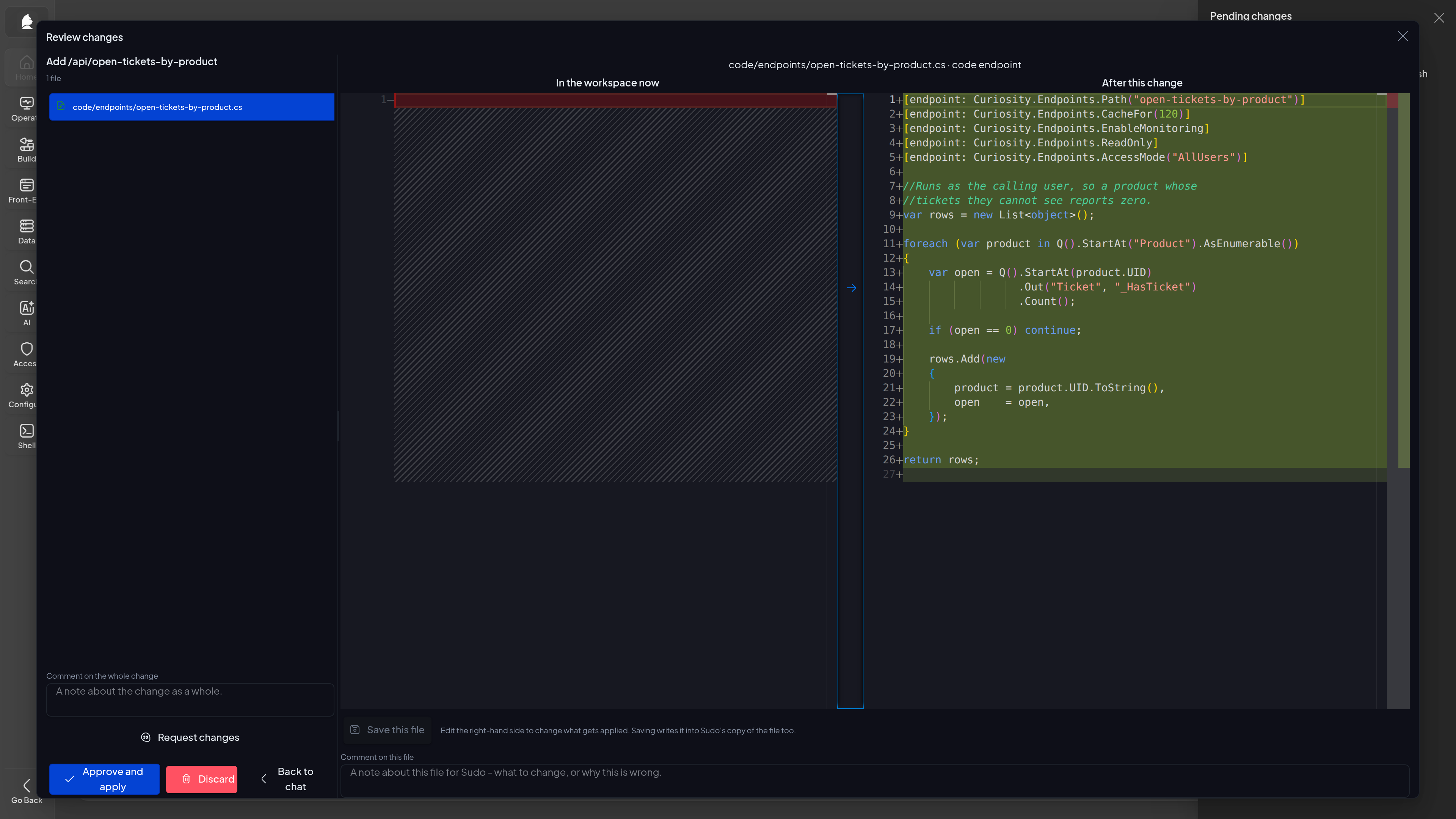Click Request changes button
This screenshot has height=819, width=1456.
[190, 737]
